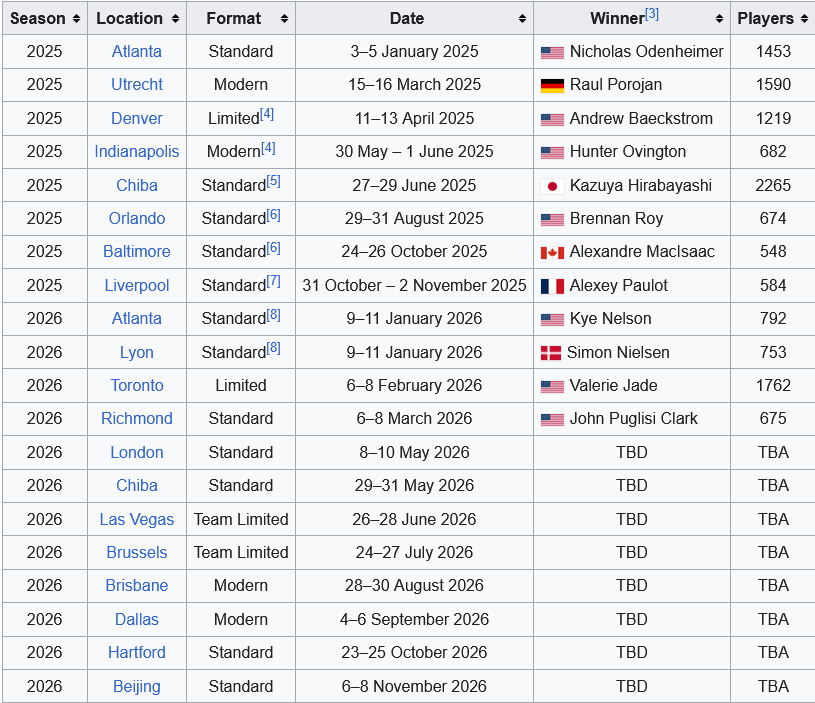The width and height of the screenshot is (815, 703).
Task: Select the TBD winner cell for Beijing
Action: (632, 686)
